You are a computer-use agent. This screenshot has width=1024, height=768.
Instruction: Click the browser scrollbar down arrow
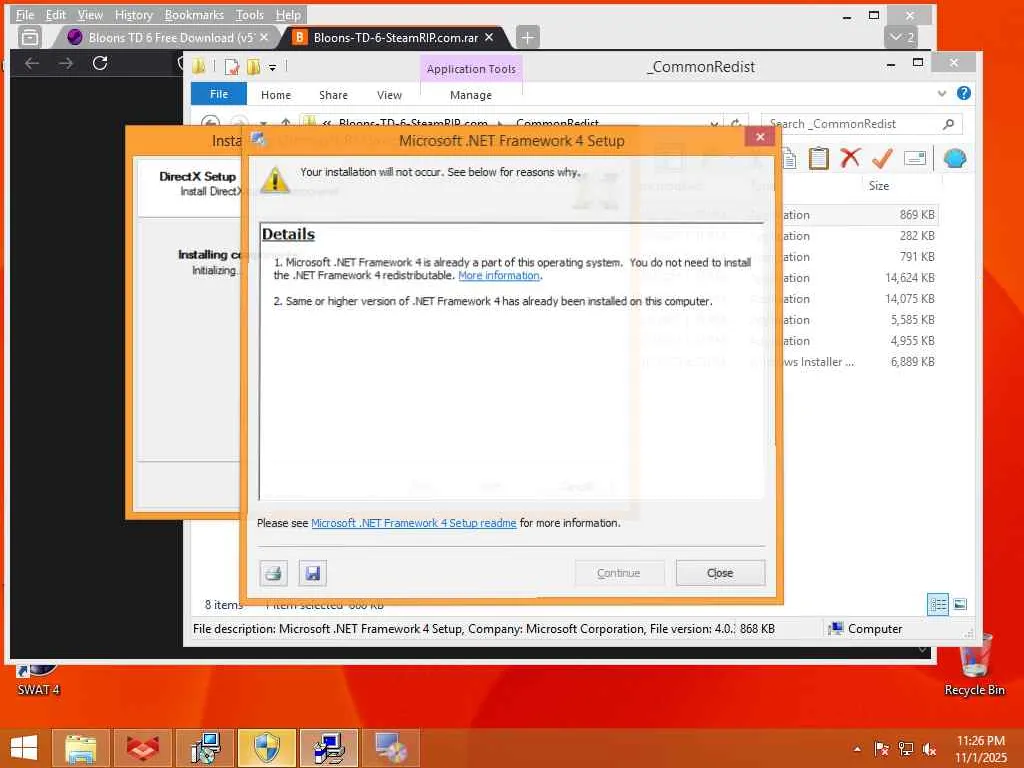pyautogui.click(x=922, y=650)
